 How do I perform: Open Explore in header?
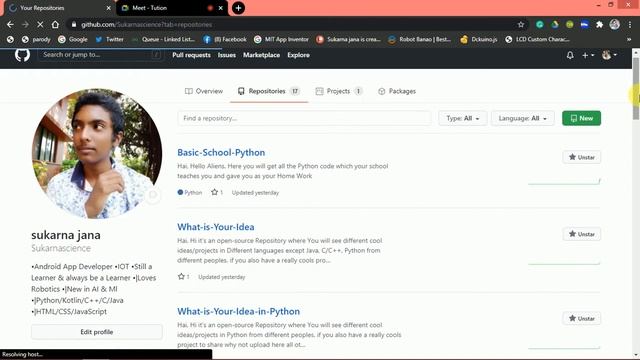298,55
